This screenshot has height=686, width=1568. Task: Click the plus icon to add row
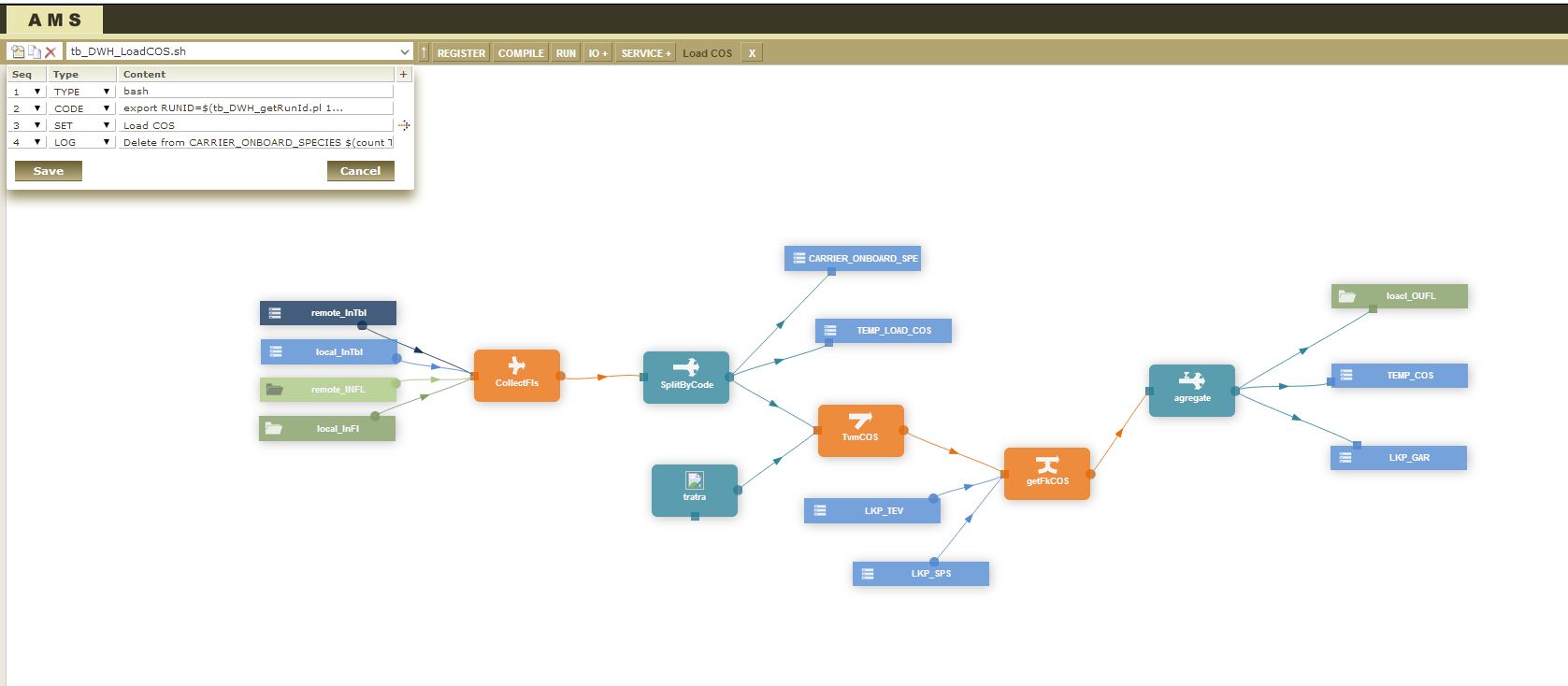pos(403,74)
